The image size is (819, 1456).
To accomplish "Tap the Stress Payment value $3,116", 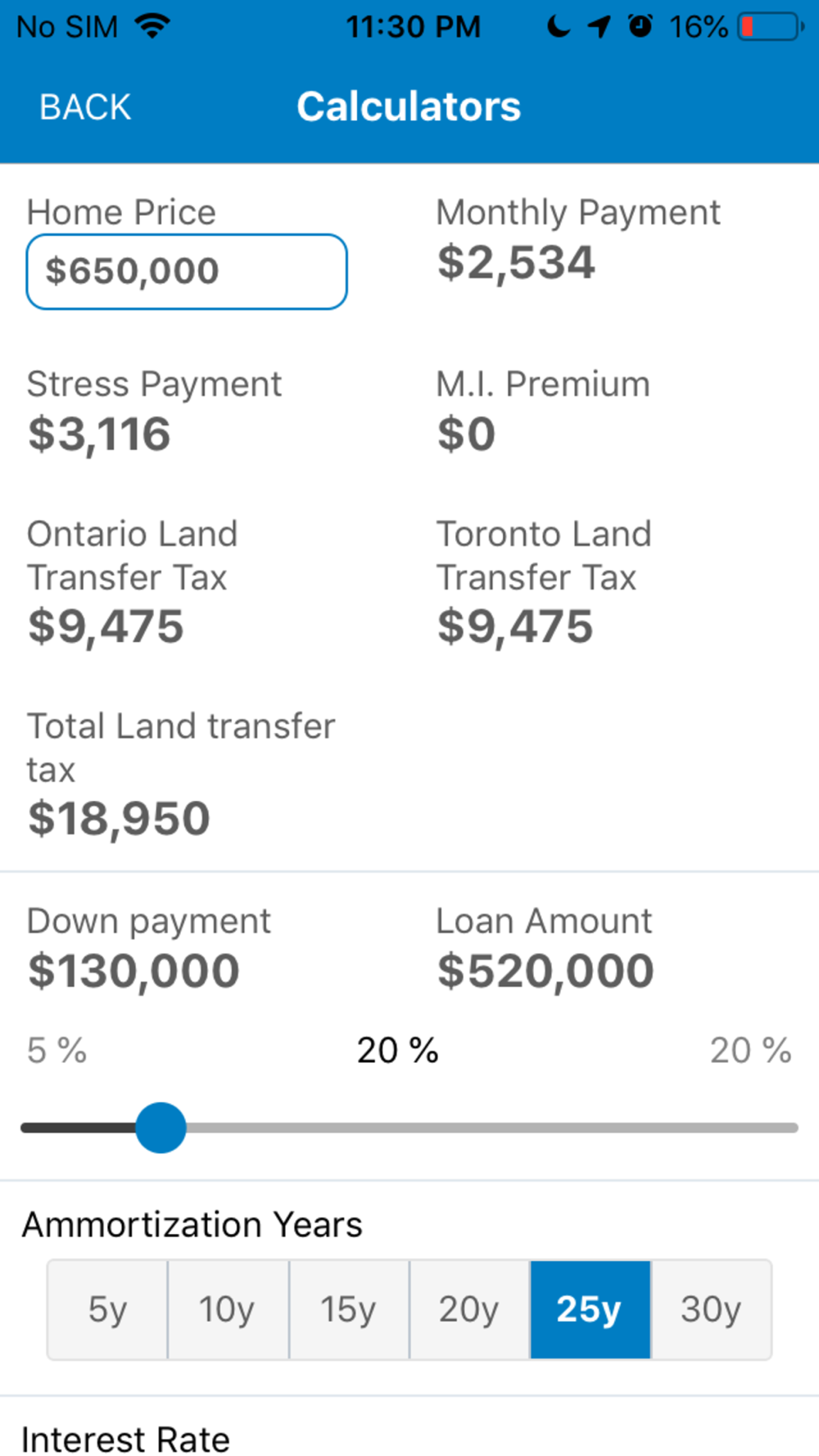I will [x=99, y=434].
